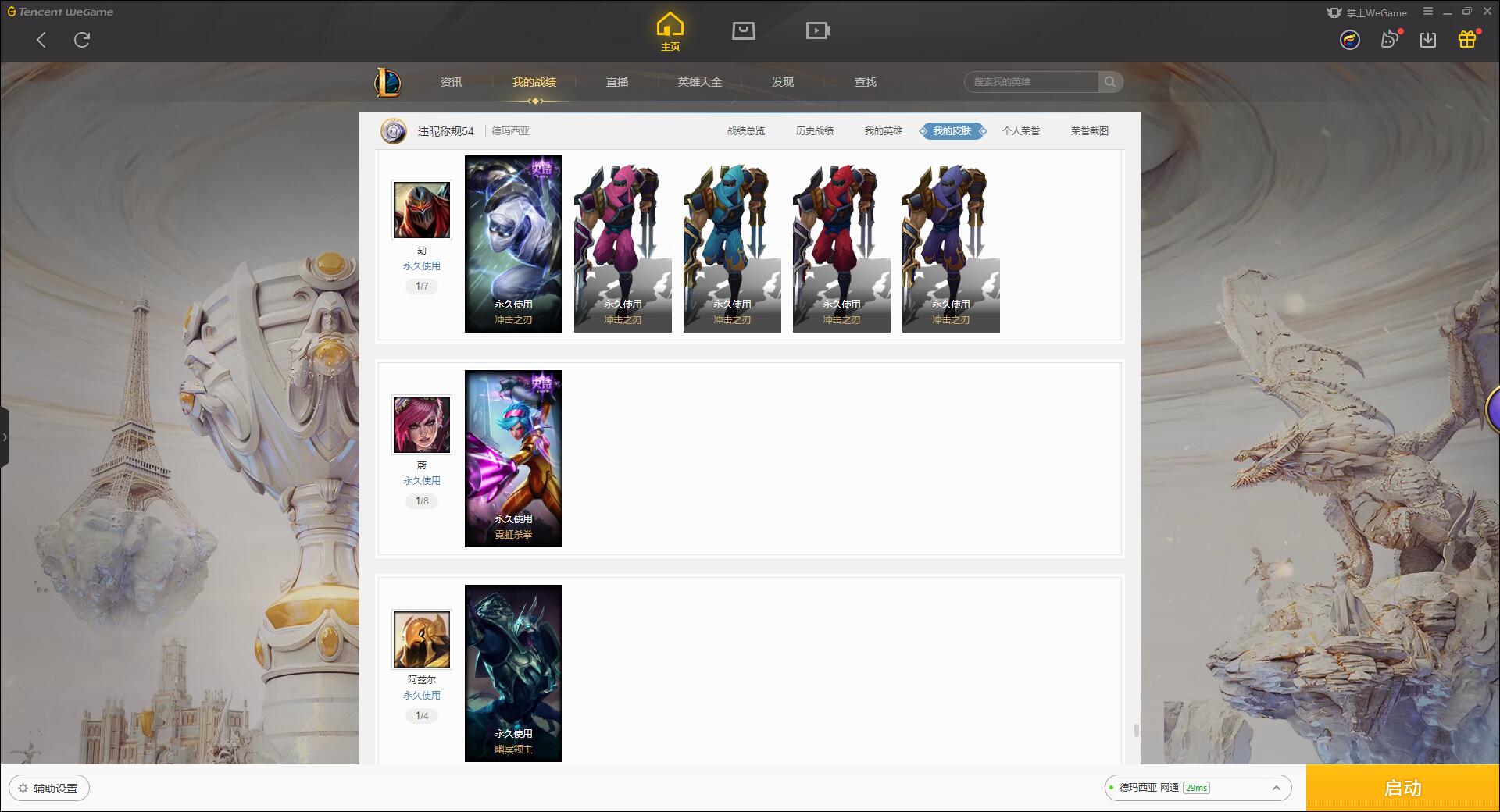The width and height of the screenshot is (1500, 812).
Task: Open the store bag icon
Action: pos(743,30)
